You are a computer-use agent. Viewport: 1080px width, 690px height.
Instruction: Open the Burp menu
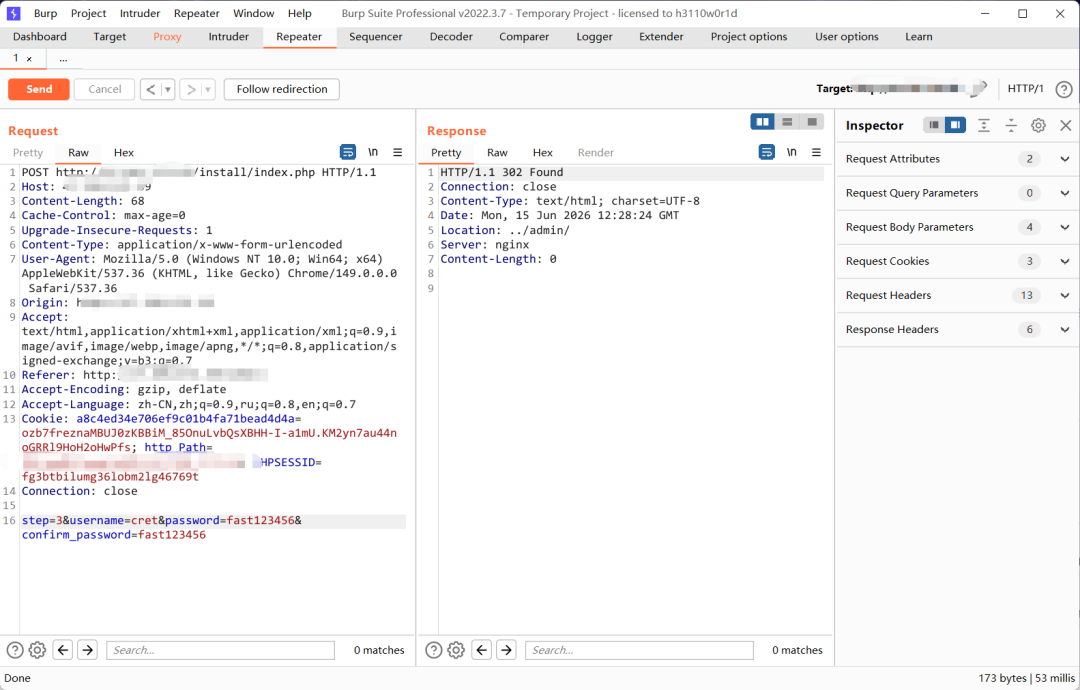click(x=45, y=13)
